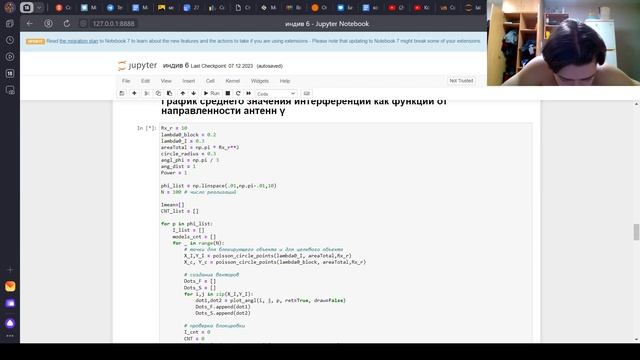Open the sidebar tab groups icon at top
This screenshot has width=640, height=360.
click(x=10, y=24)
